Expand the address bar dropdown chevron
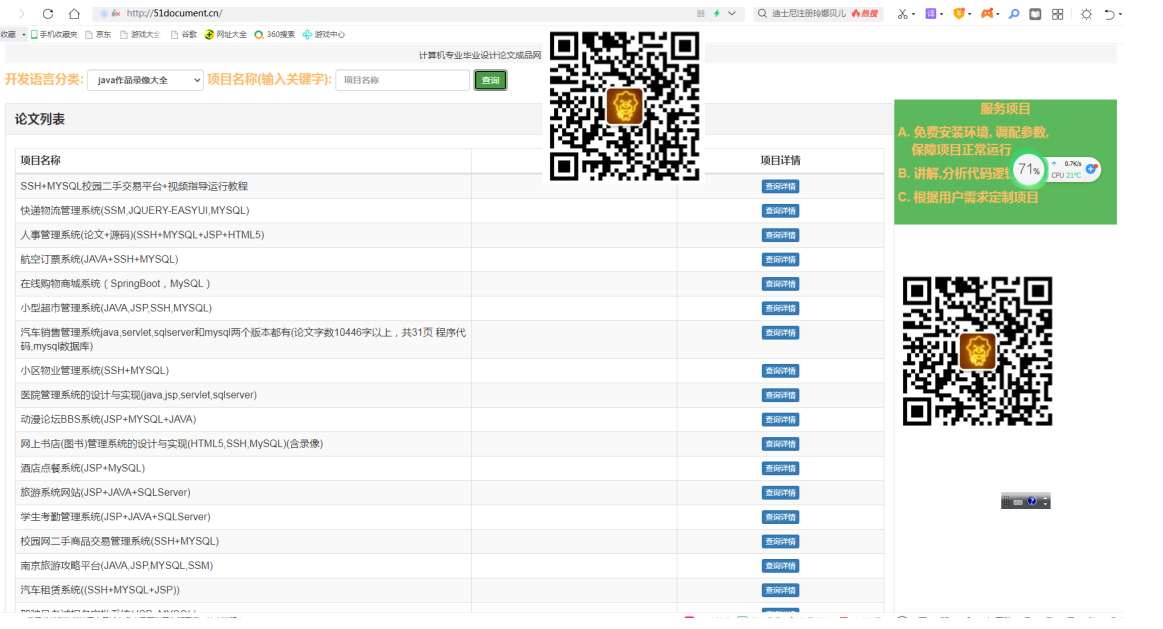The width and height of the screenshot is (1163, 629). click(x=732, y=13)
